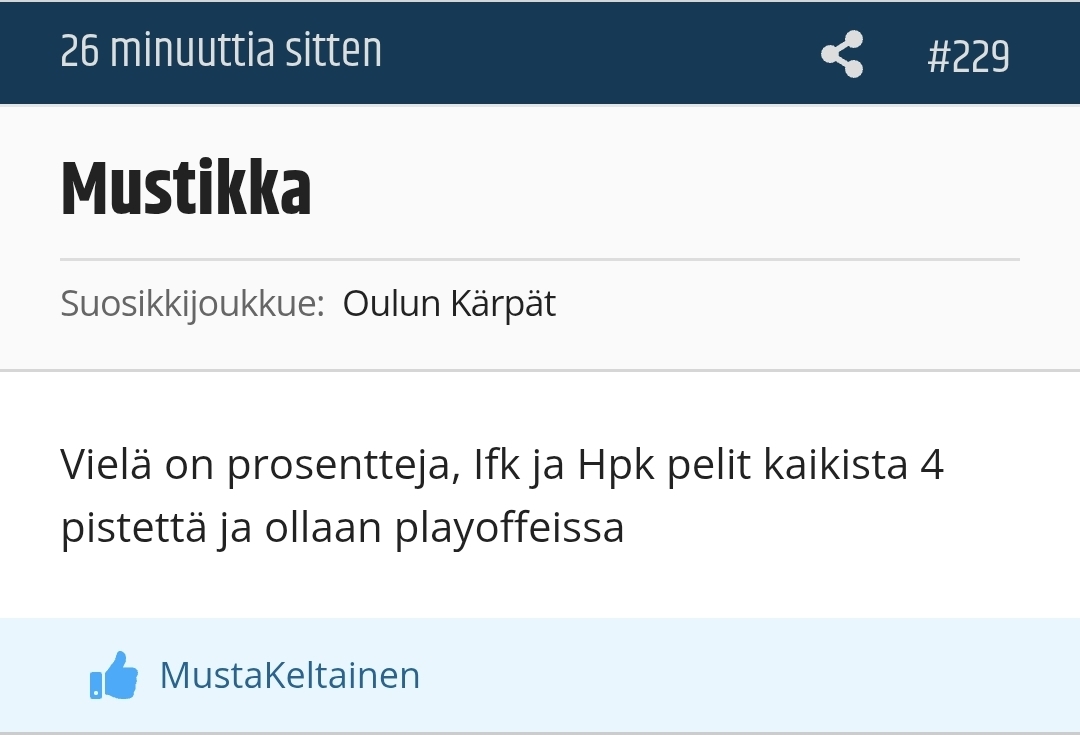Click the share icon in the post header
This screenshot has height=735, width=1080.
coord(842,54)
